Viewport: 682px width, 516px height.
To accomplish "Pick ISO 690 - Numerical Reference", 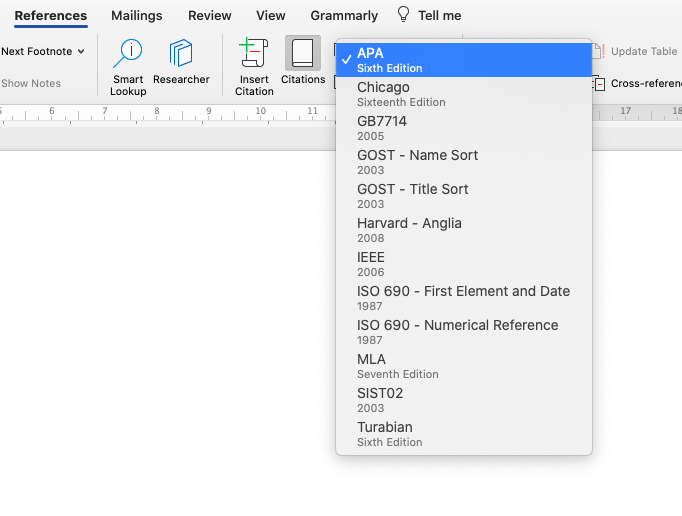I will 464,331.
